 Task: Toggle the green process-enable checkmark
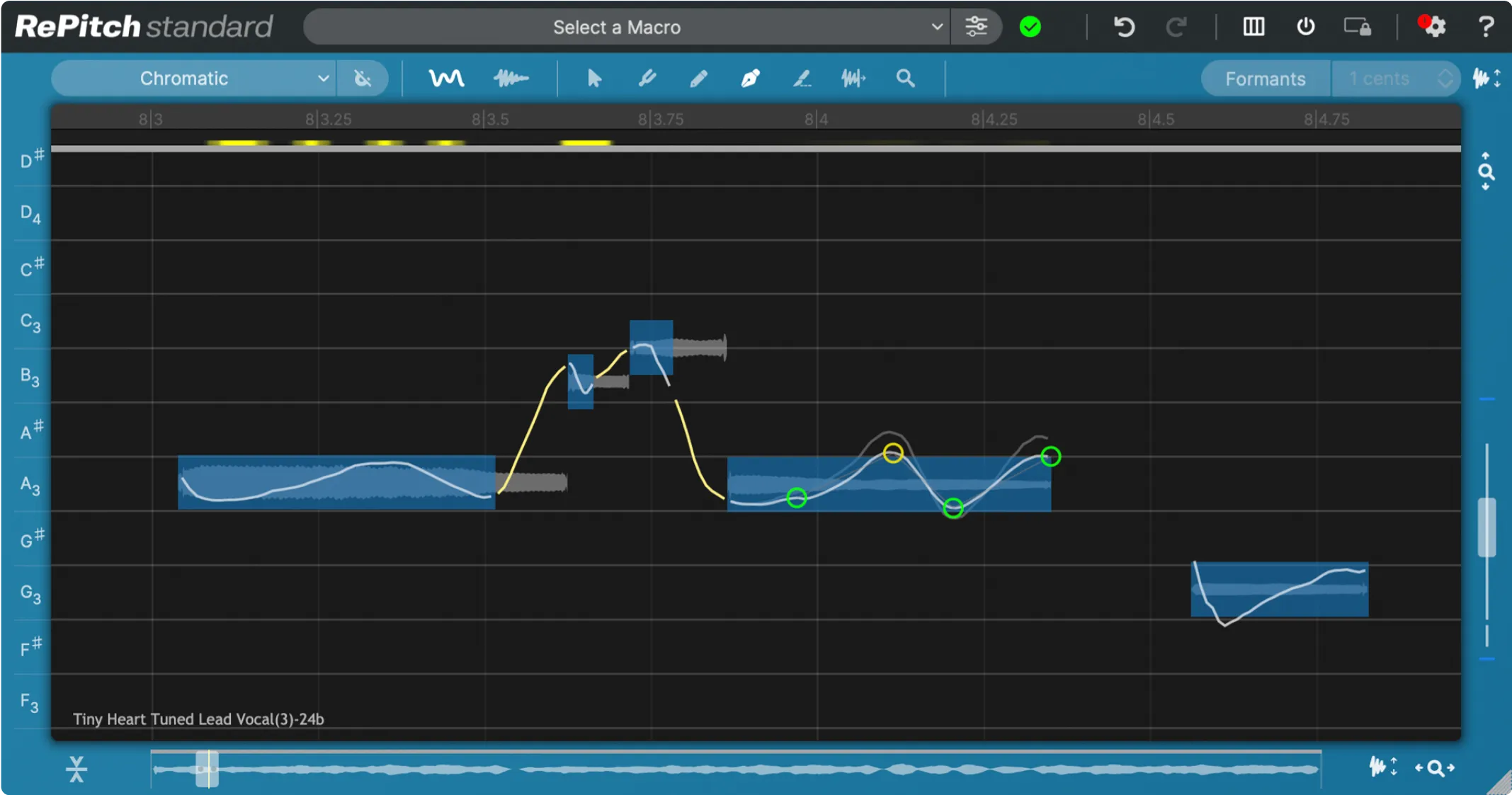pyautogui.click(x=1030, y=26)
